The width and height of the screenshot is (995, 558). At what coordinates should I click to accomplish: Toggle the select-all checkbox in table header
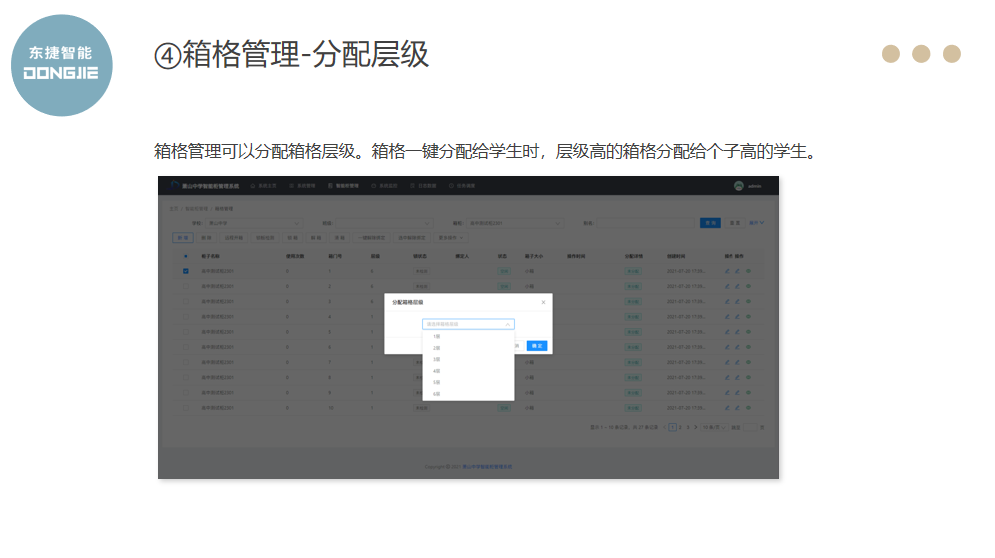(x=185, y=256)
